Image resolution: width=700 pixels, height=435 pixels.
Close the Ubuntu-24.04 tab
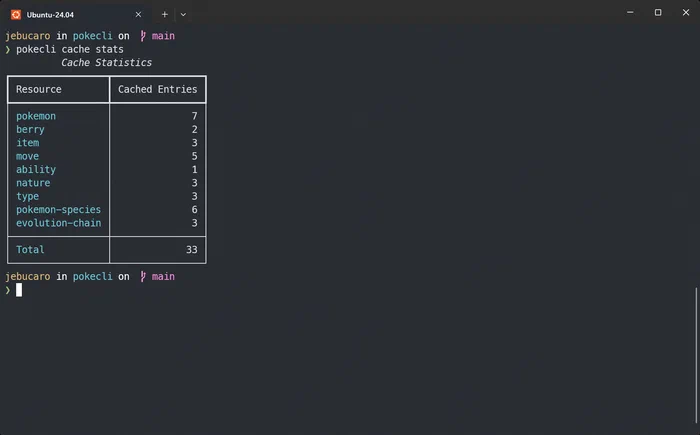(x=138, y=15)
